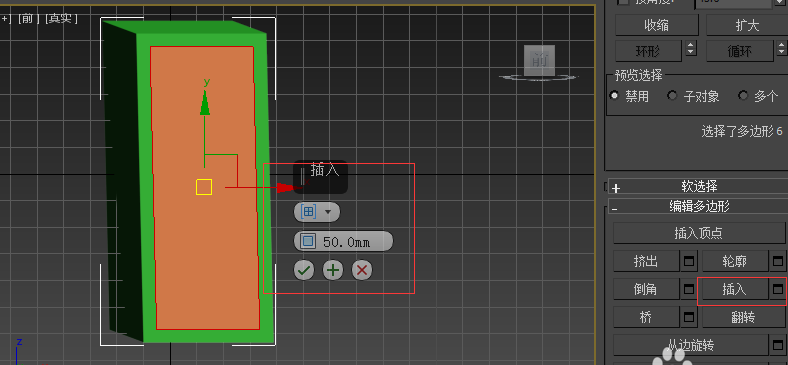Viewport: 788px width, 365px height.
Task: Open settings box next to 桥
Action: click(689, 317)
